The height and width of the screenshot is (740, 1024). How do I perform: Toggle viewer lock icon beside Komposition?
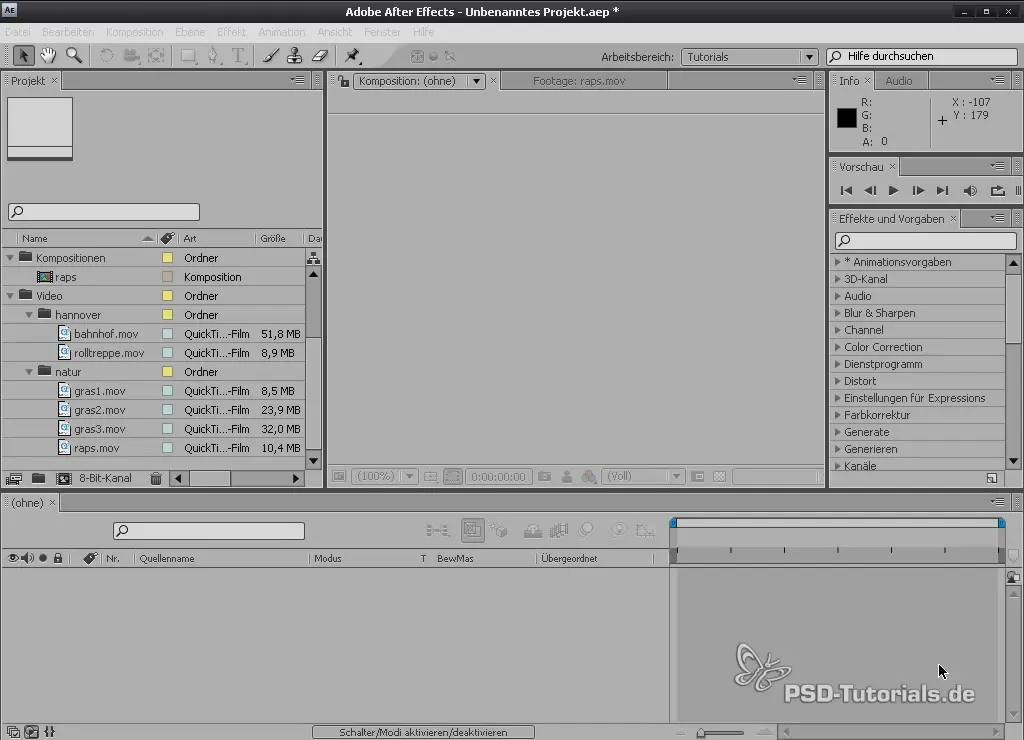[344, 81]
